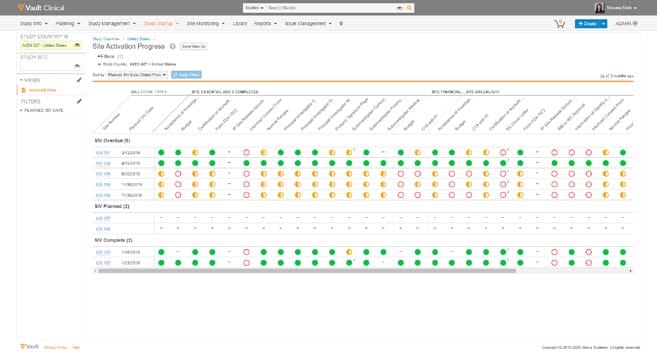The image size is (657, 362).
Task: Click the right arrow of horizontal scrollbar
Action: pos(631,271)
